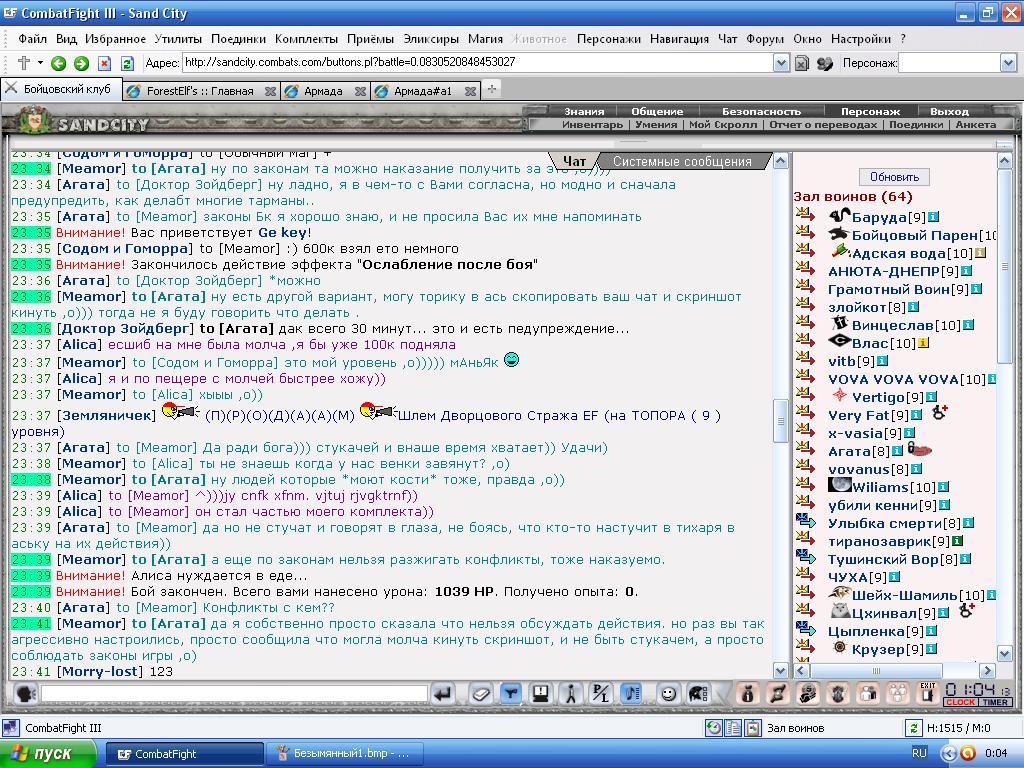This screenshot has width=1024, height=768.
Task: Open the smiley emoticons picker
Action: coord(668,693)
